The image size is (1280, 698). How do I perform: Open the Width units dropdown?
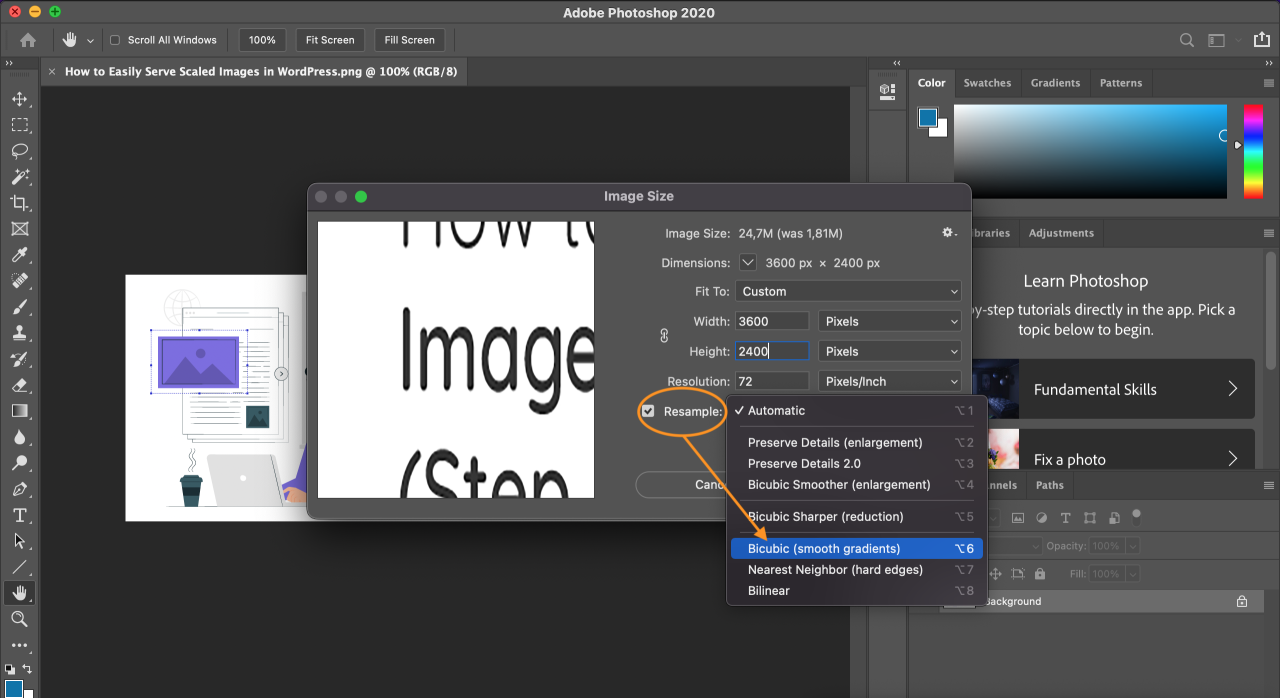pyautogui.click(x=889, y=321)
